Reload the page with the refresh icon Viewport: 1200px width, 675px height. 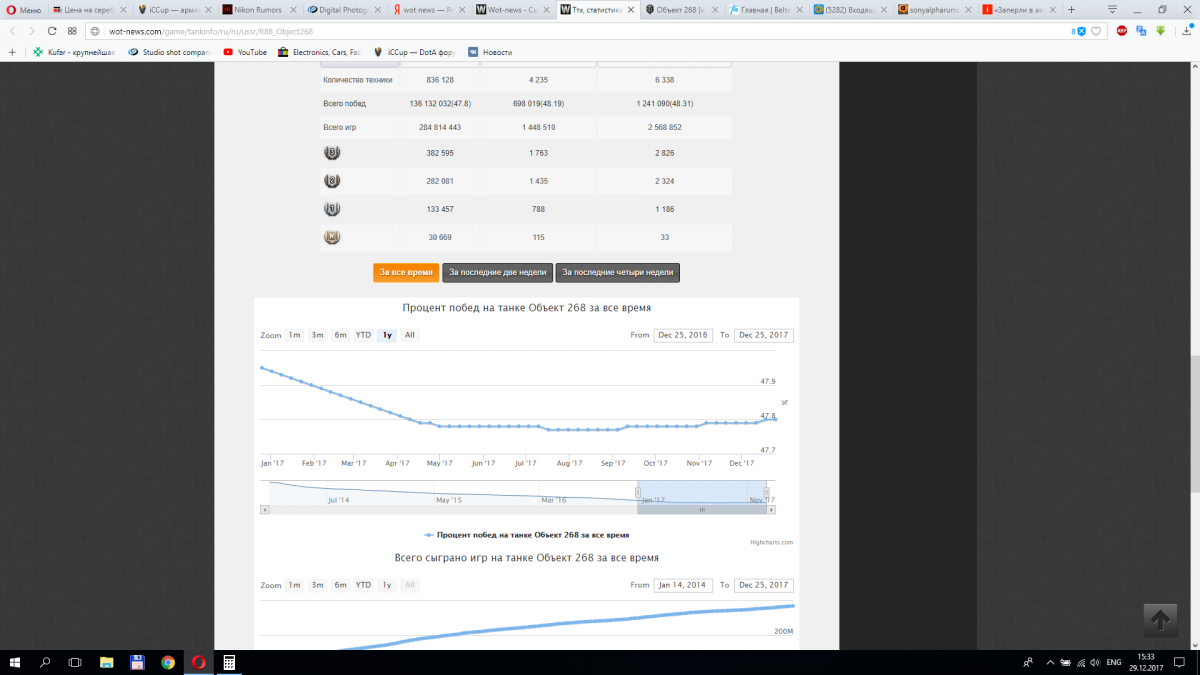pyautogui.click(x=52, y=31)
